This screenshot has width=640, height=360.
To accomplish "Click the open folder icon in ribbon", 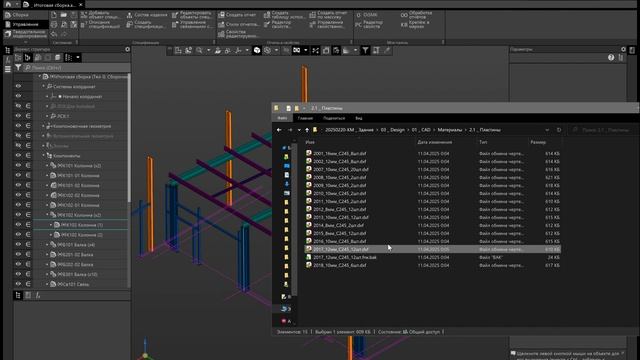I will (64, 15).
